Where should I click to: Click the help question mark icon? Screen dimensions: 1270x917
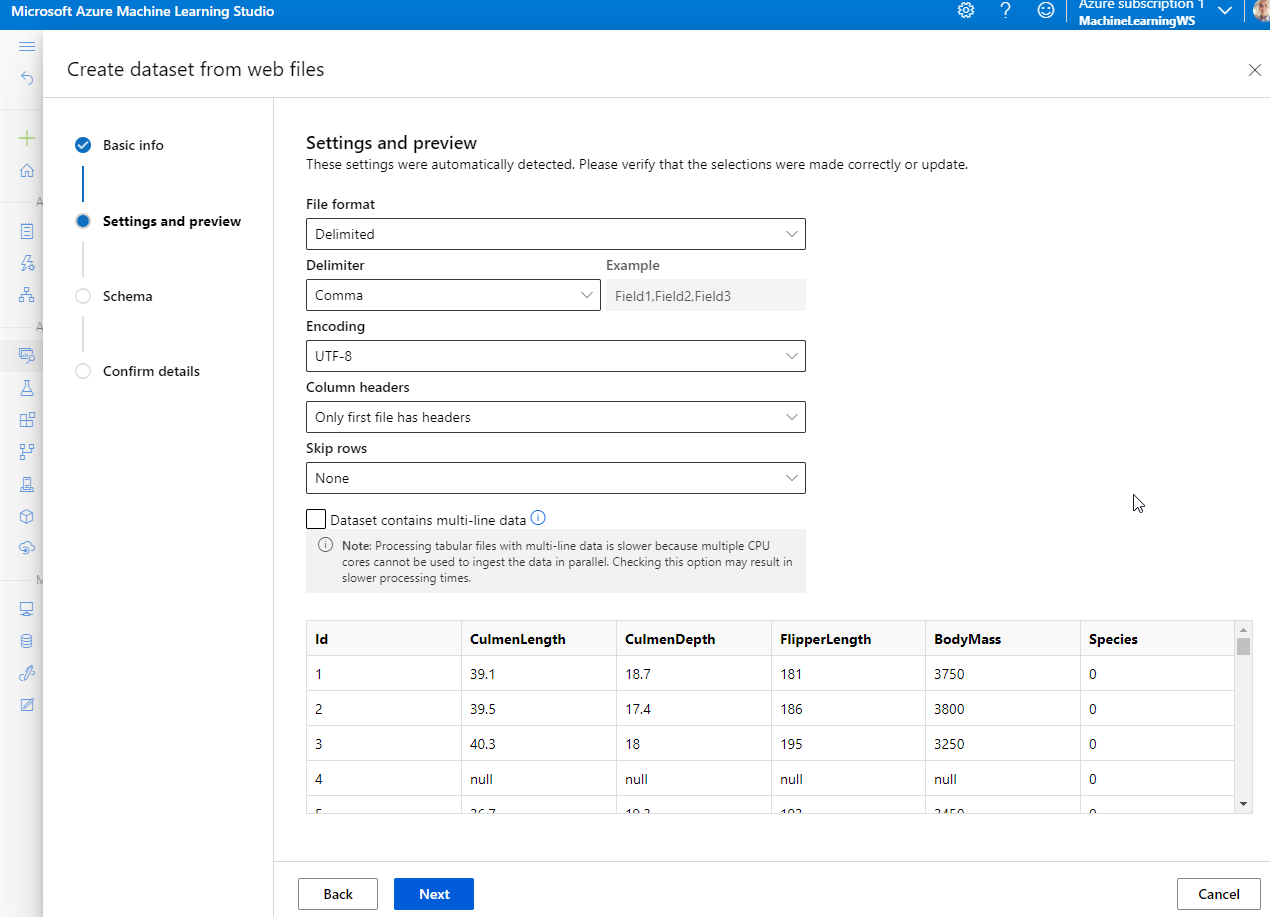(1006, 11)
